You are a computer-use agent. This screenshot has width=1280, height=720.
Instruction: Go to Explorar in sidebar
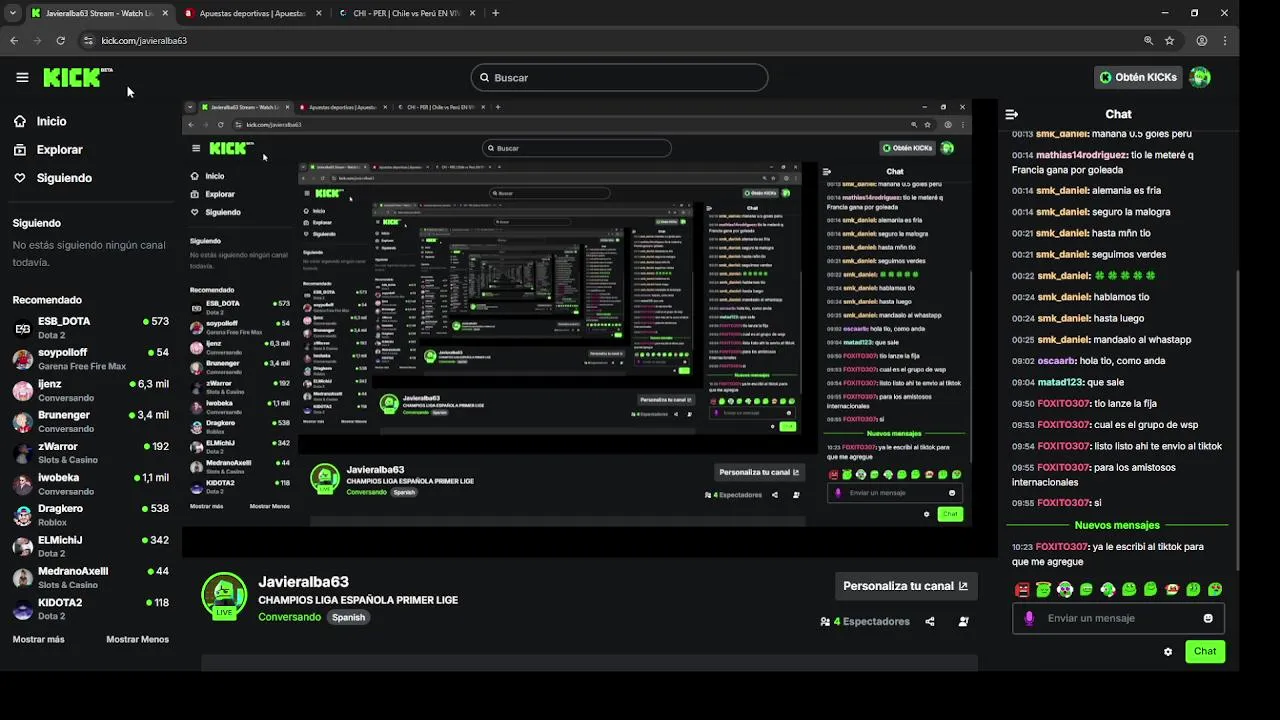[x=60, y=149]
